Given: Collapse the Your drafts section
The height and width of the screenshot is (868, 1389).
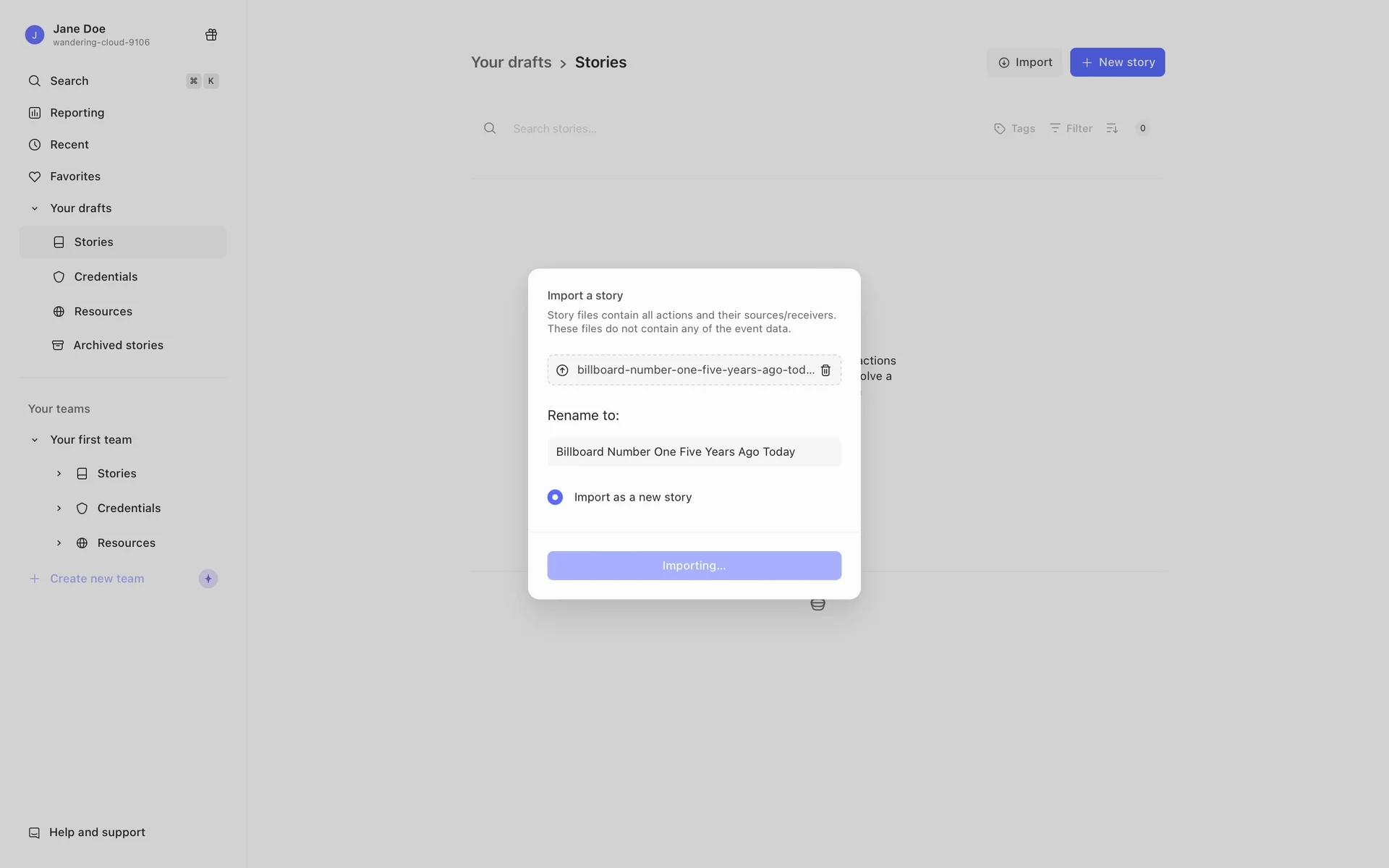Looking at the screenshot, I should pos(35,208).
